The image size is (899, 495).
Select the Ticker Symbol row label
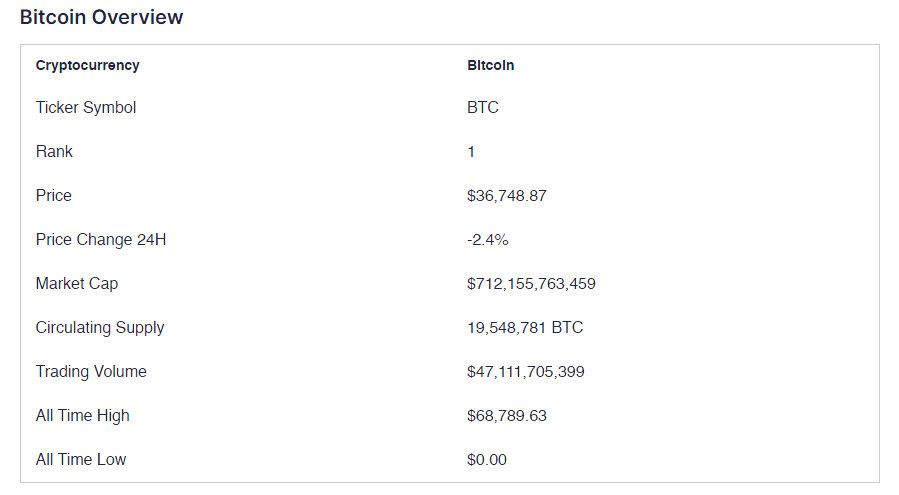tap(86, 108)
